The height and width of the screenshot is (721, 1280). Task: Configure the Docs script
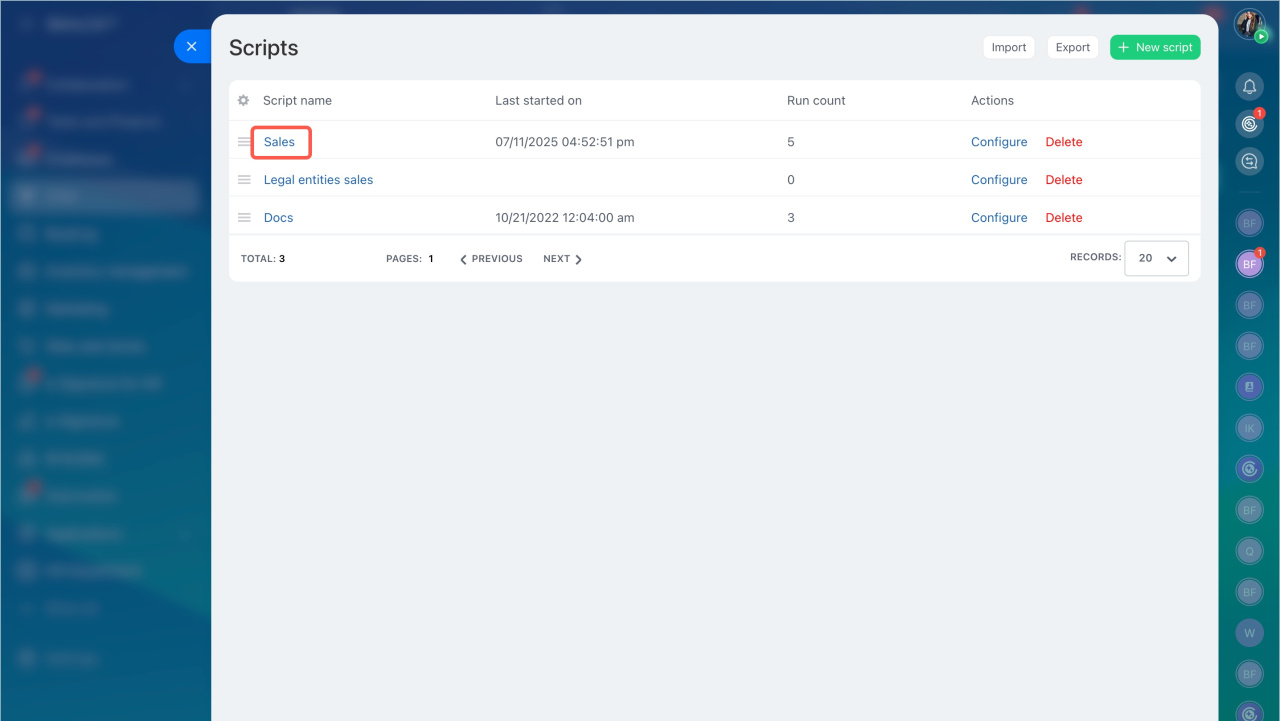point(999,218)
